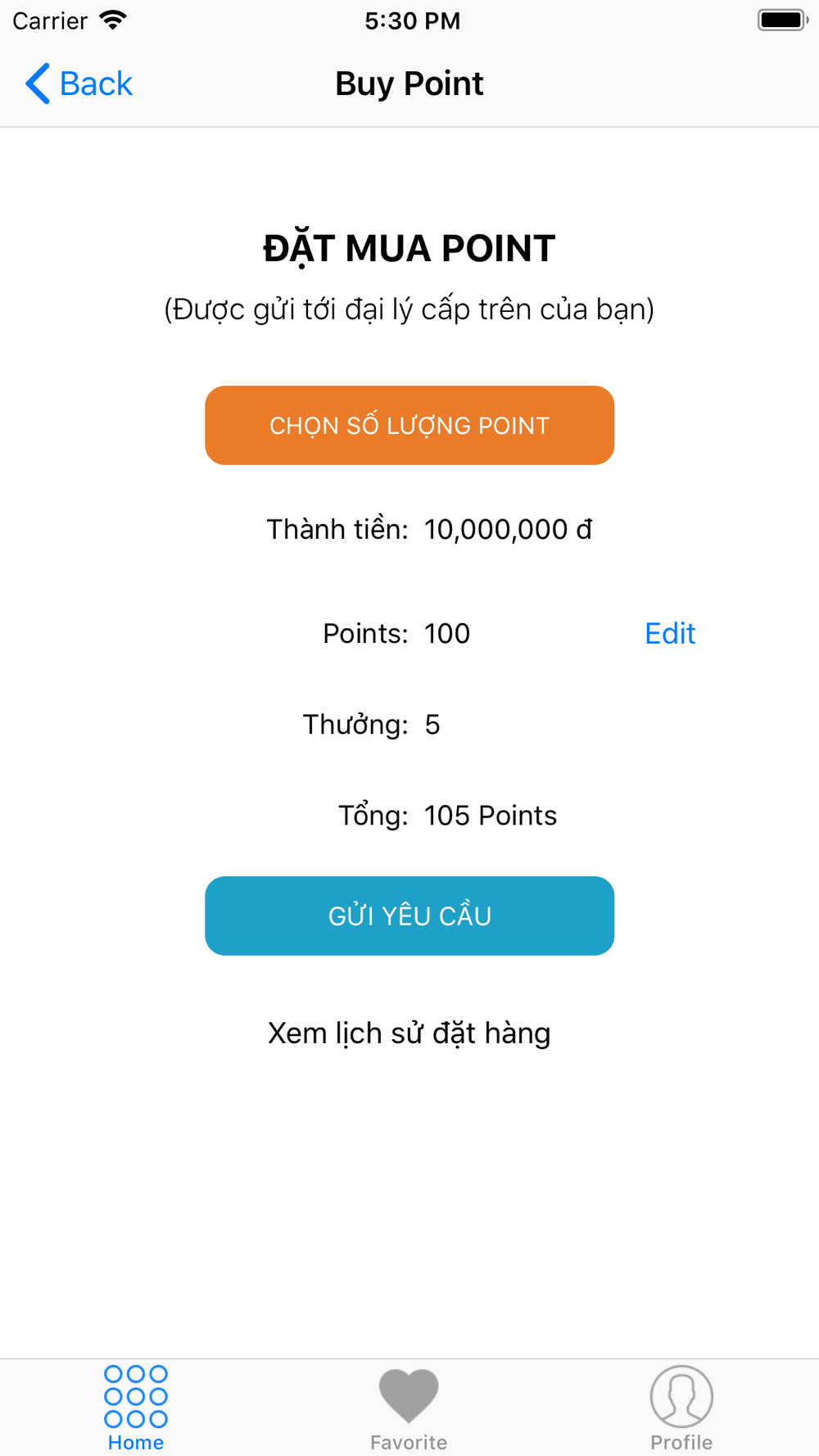Tap the battery indicator icon
The image size is (819, 1456).
click(783, 20)
